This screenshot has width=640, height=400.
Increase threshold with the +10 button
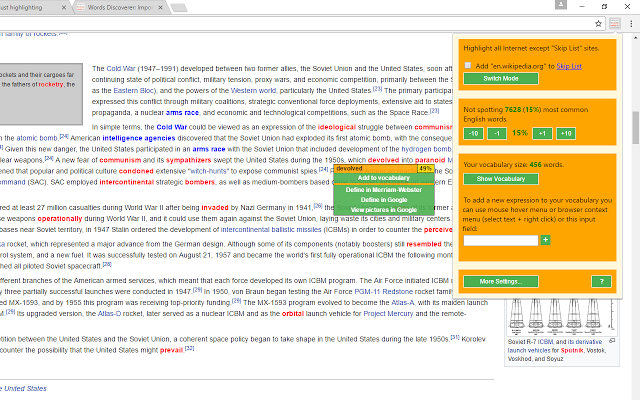pyautogui.click(x=566, y=133)
